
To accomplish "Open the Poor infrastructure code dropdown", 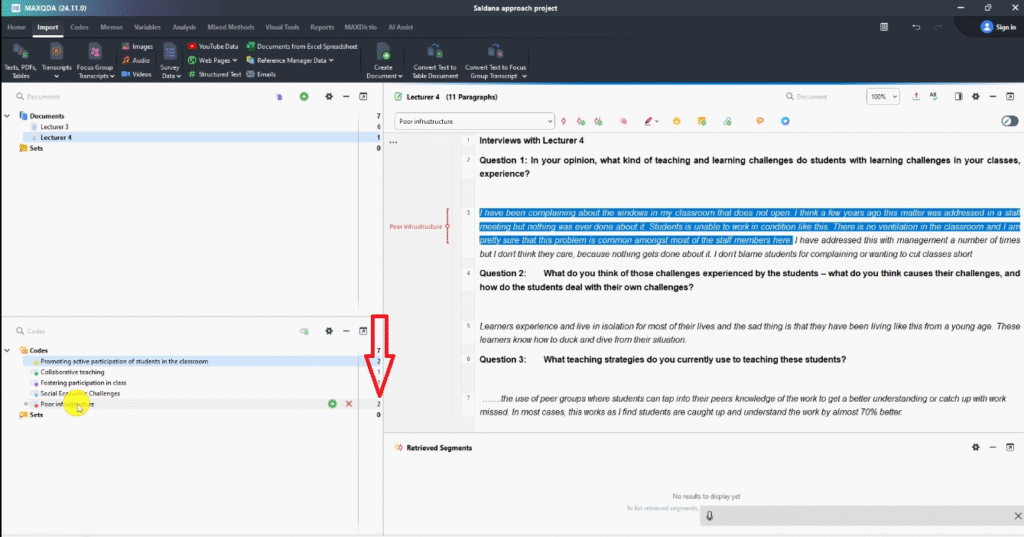I will 548,121.
